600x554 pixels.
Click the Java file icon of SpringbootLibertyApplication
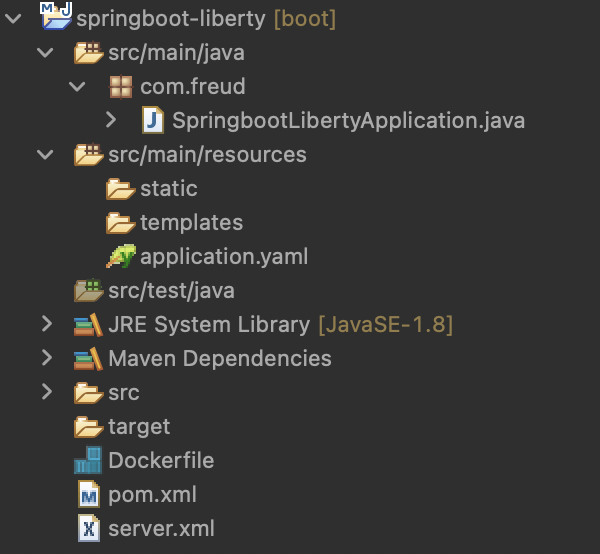(x=153, y=120)
